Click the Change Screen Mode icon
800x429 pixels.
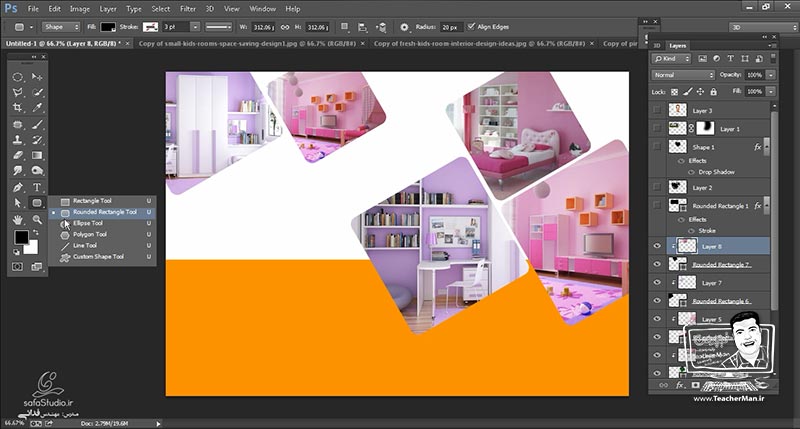(36, 266)
